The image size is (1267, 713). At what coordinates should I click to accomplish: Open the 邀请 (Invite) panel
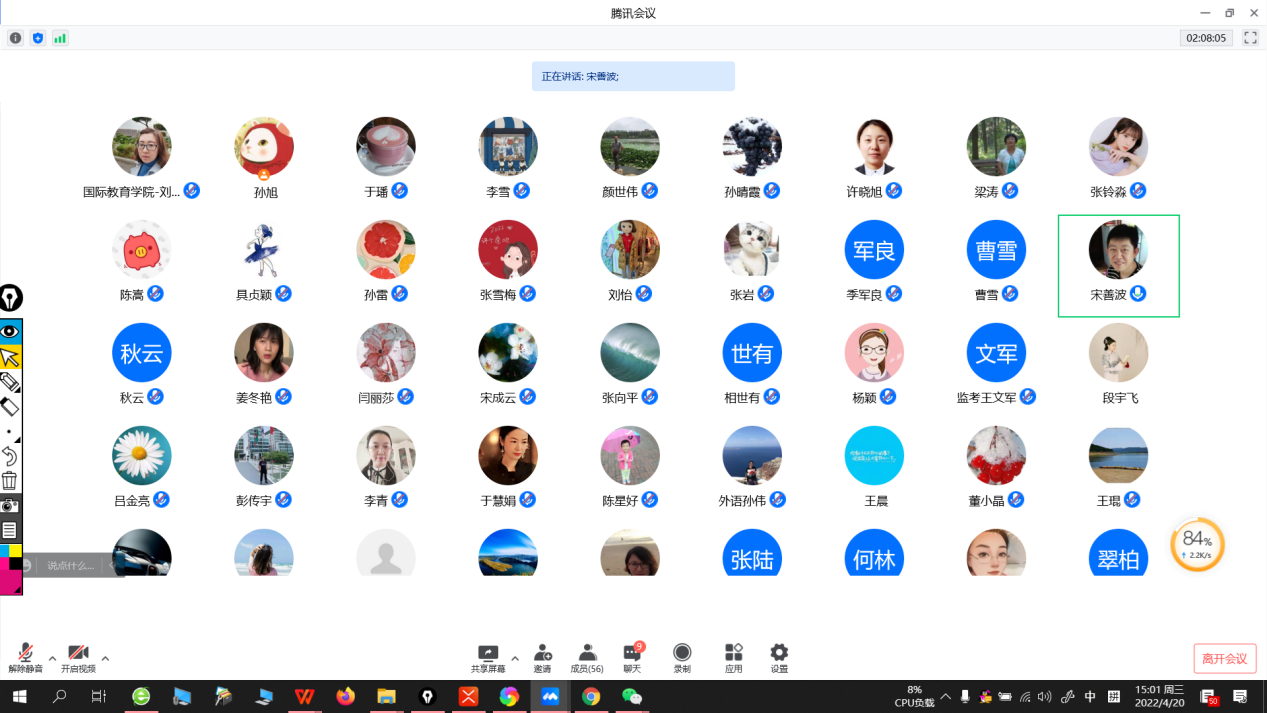pos(542,657)
